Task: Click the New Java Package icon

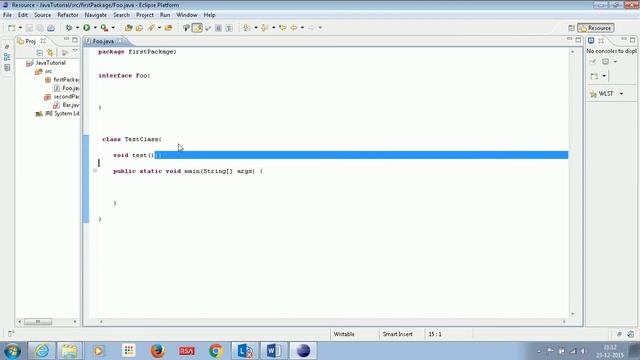Action: tap(129, 28)
